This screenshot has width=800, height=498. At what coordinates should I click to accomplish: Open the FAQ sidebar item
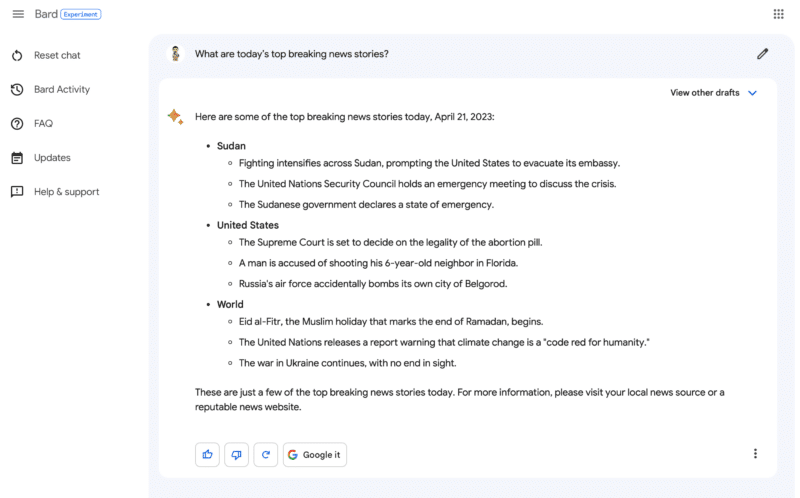(43, 123)
